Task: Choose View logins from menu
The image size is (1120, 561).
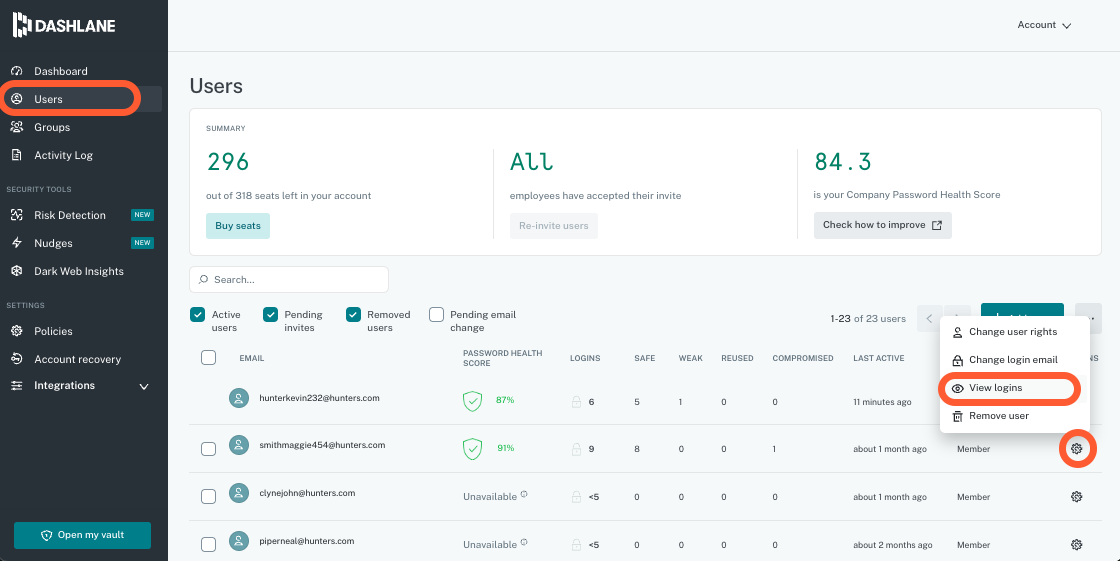Action: (995, 388)
